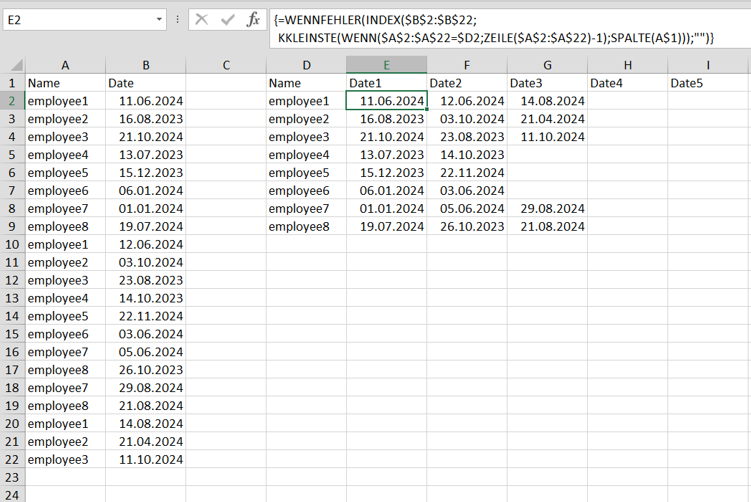This screenshot has height=502, width=751.
Task: Select column C header
Action: 226,65
